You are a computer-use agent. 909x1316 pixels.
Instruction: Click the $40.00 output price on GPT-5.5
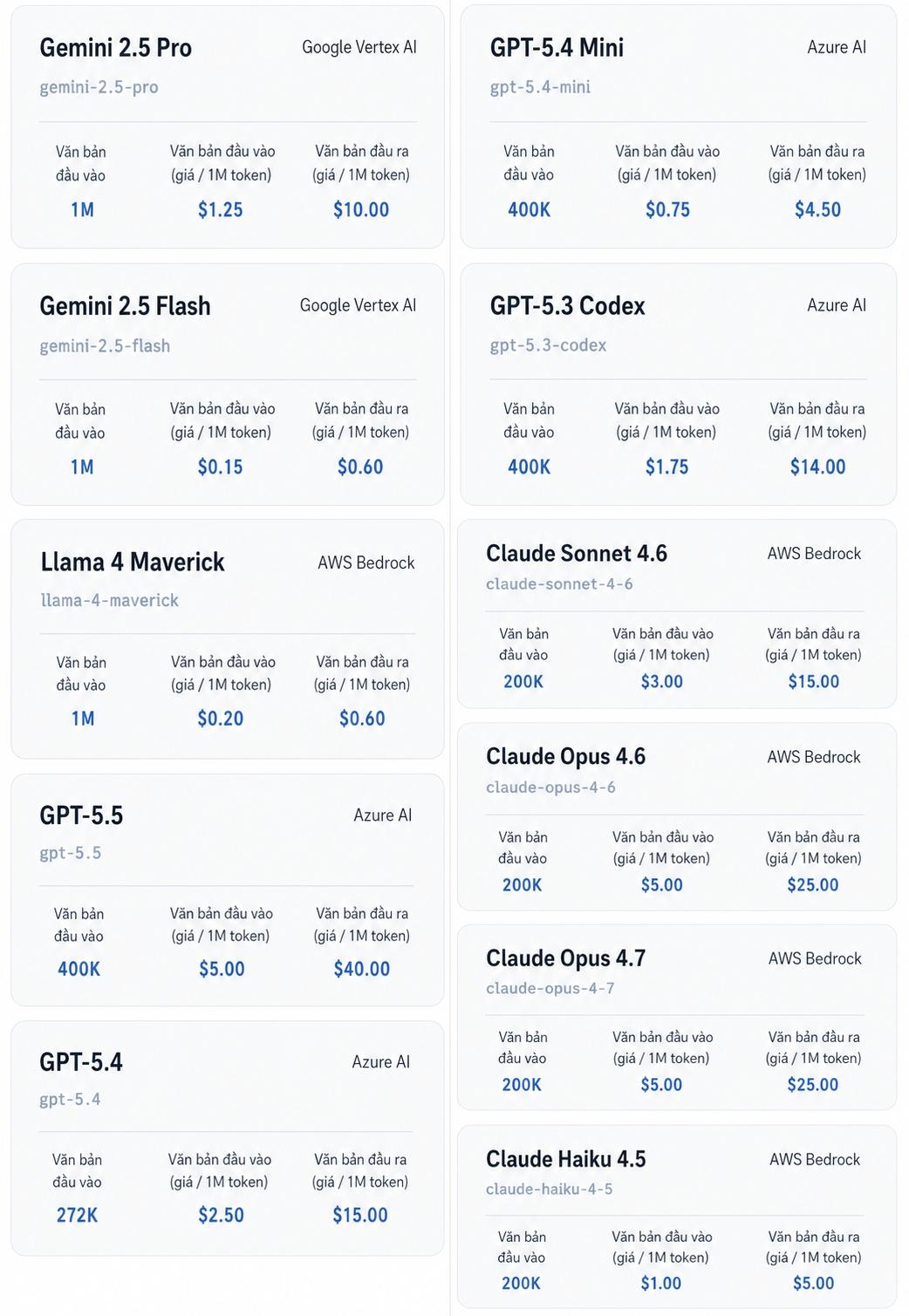[362, 969]
